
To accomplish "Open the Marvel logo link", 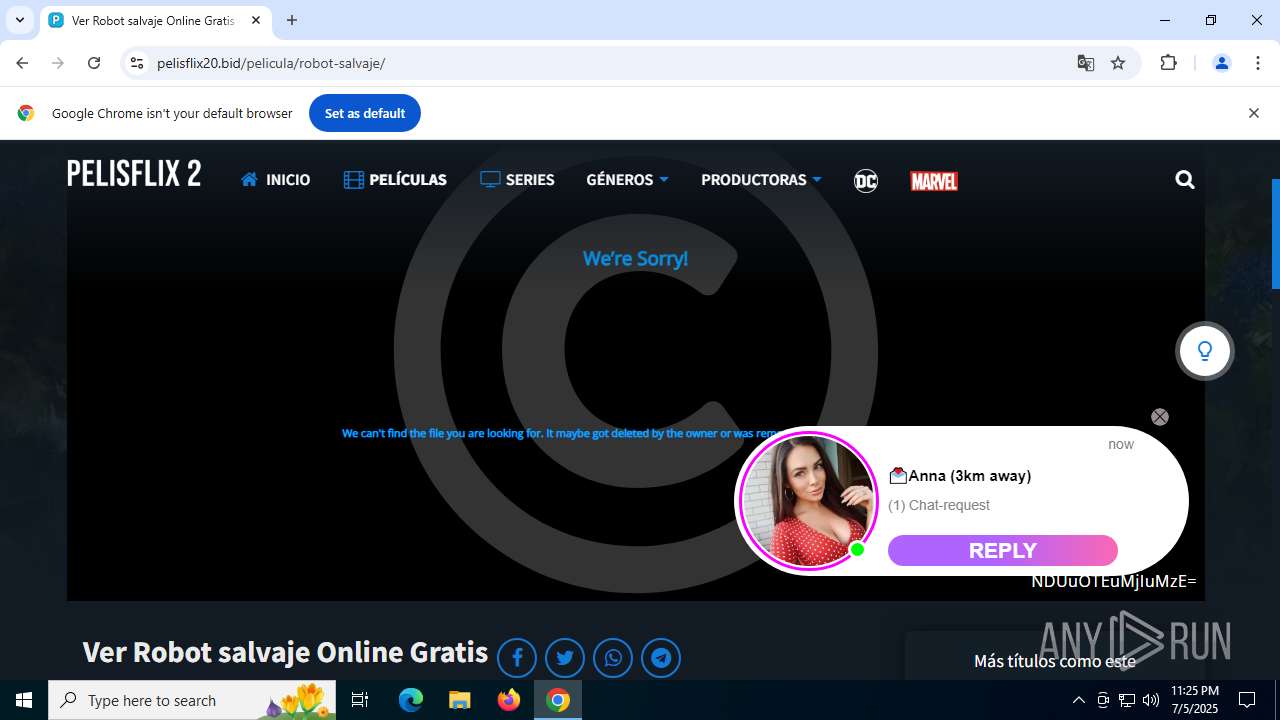I will (x=934, y=181).
